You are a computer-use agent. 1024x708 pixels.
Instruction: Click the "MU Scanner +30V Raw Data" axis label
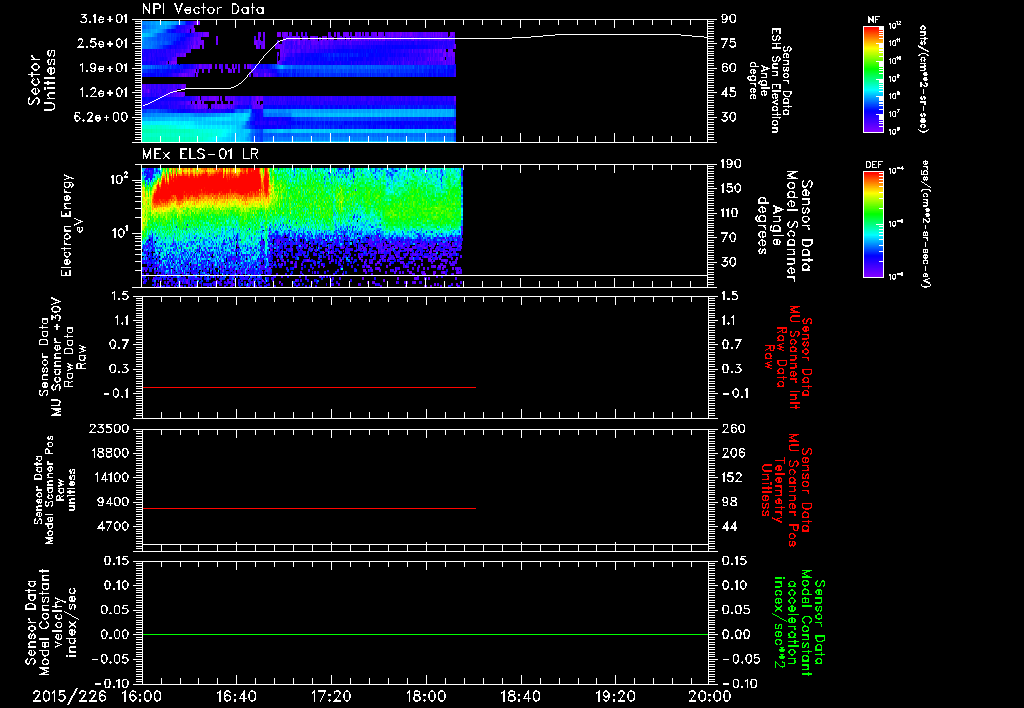click(x=62, y=357)
